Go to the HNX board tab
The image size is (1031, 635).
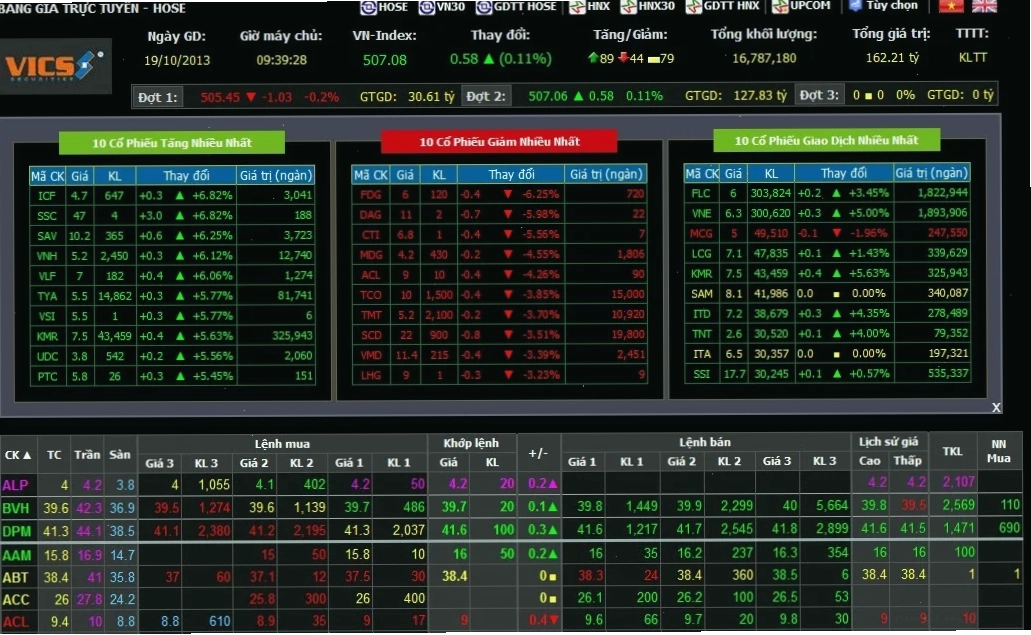590,7
